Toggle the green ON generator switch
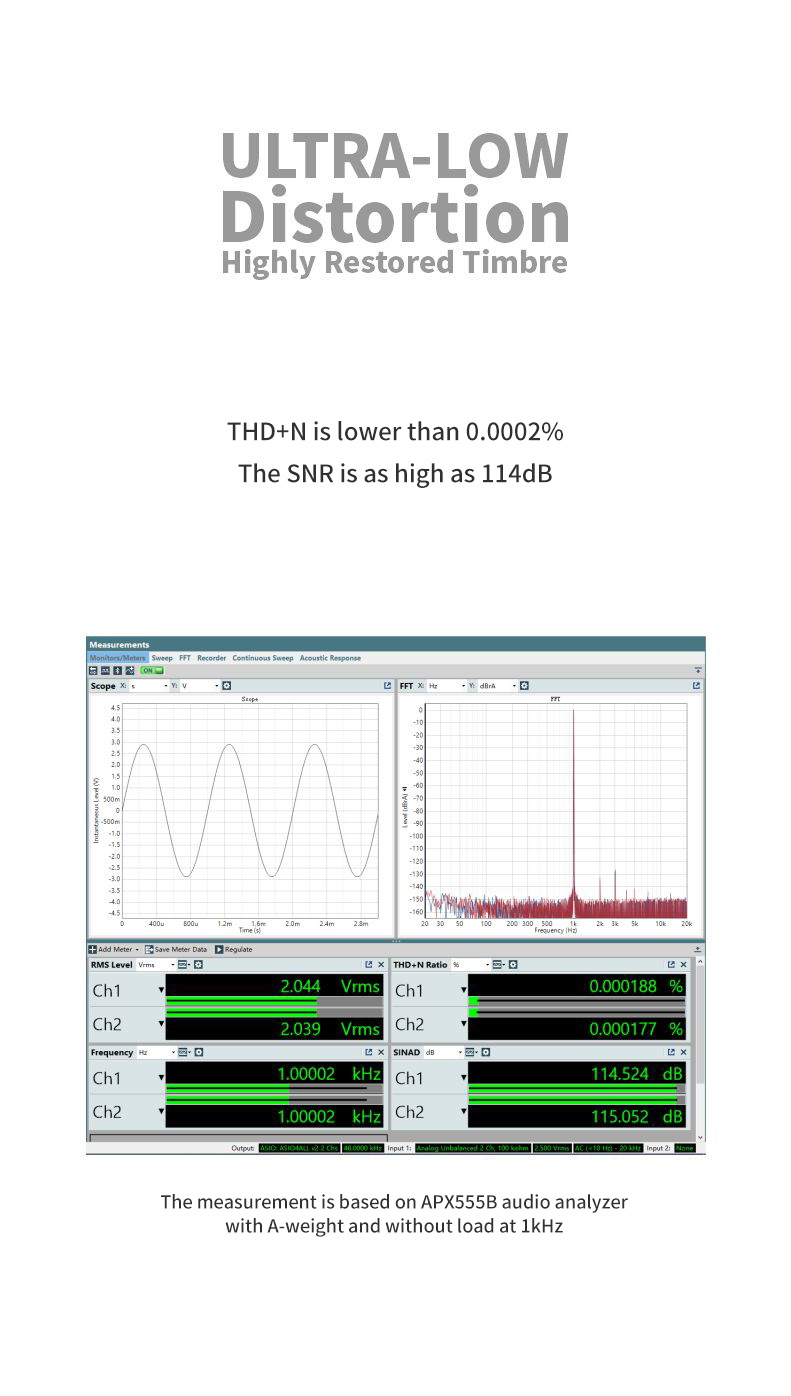The height and width of the screenshot is (1396, 791). (x=152, y=670)
